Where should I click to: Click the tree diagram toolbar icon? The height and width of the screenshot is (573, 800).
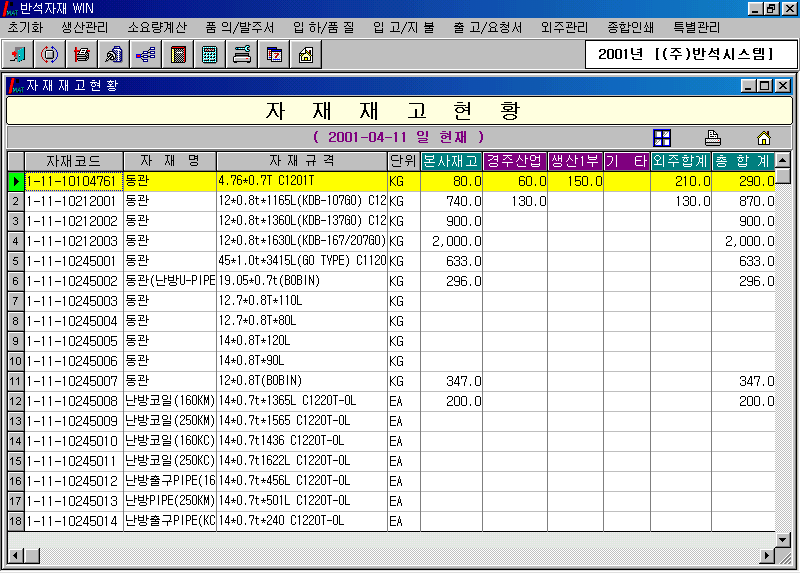(x=145, y=54)
